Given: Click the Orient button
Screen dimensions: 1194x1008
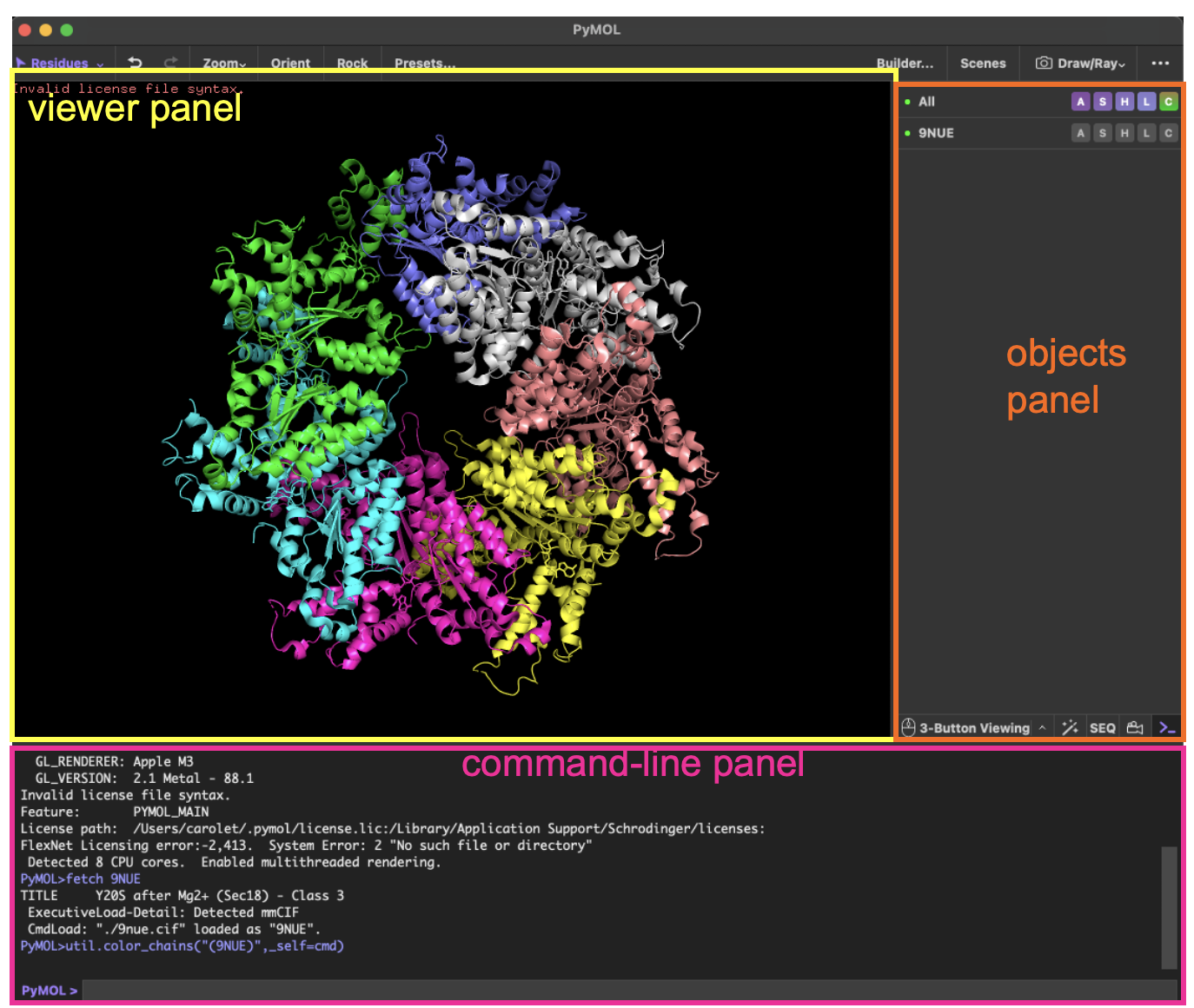Looking at the screenshot, I should pyautogui.click(x=290, y=63).
